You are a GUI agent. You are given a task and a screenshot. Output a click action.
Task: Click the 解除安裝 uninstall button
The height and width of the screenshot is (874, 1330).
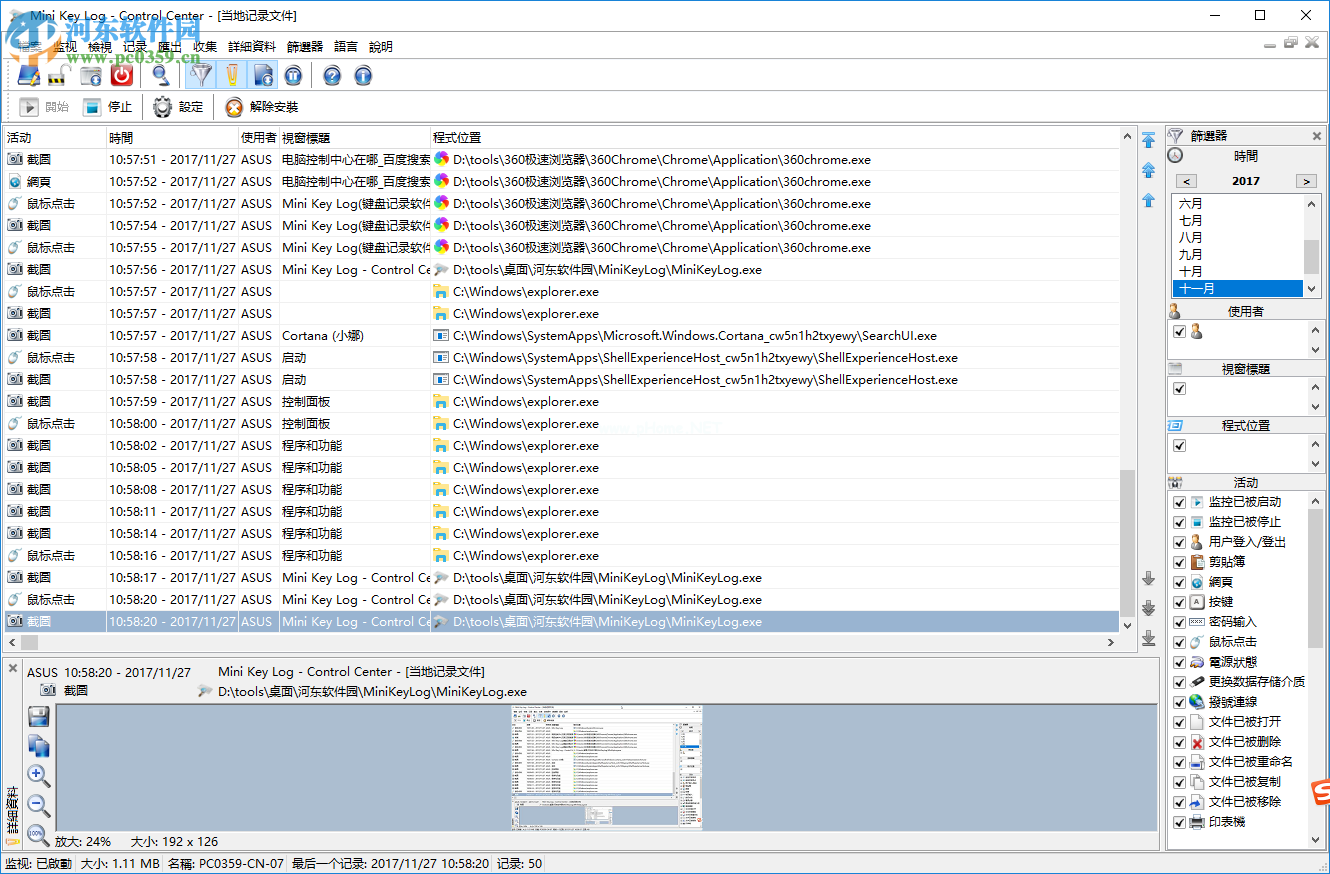coord(261,107)
